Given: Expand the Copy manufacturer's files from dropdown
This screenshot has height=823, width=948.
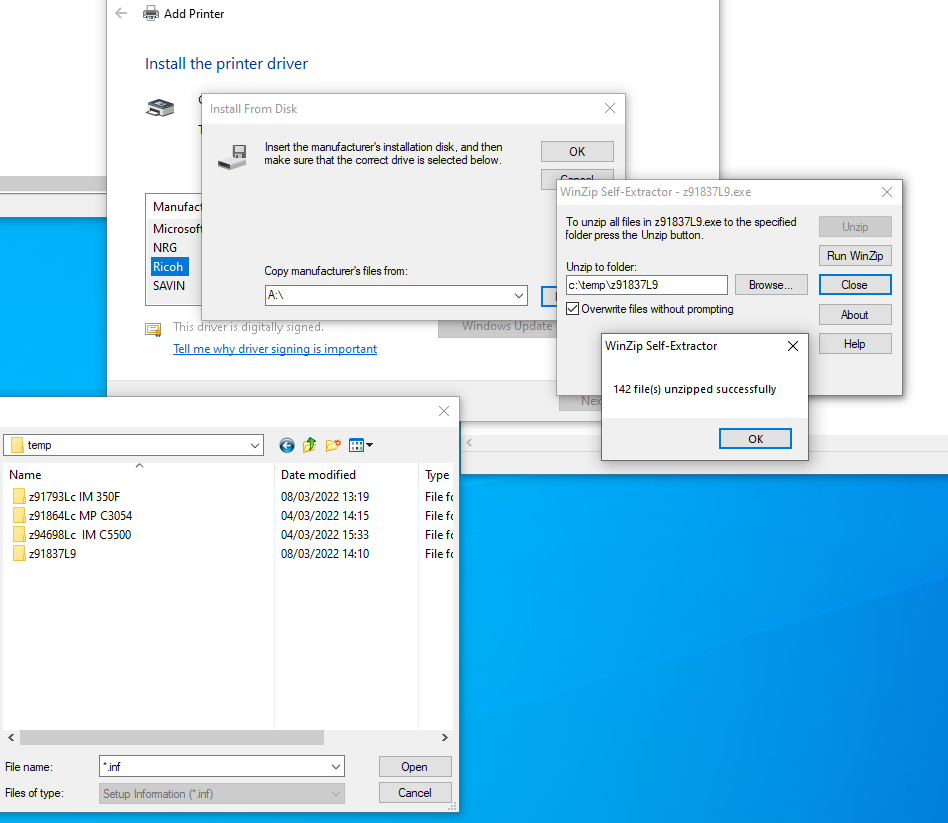Looking at the screenshot, I should tap(518, 296).
